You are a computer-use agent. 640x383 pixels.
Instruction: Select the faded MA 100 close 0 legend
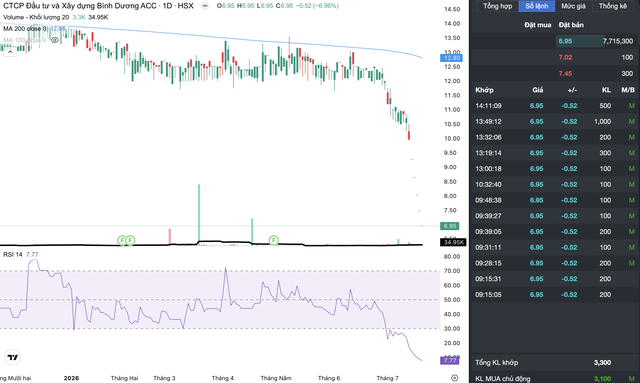24,40
